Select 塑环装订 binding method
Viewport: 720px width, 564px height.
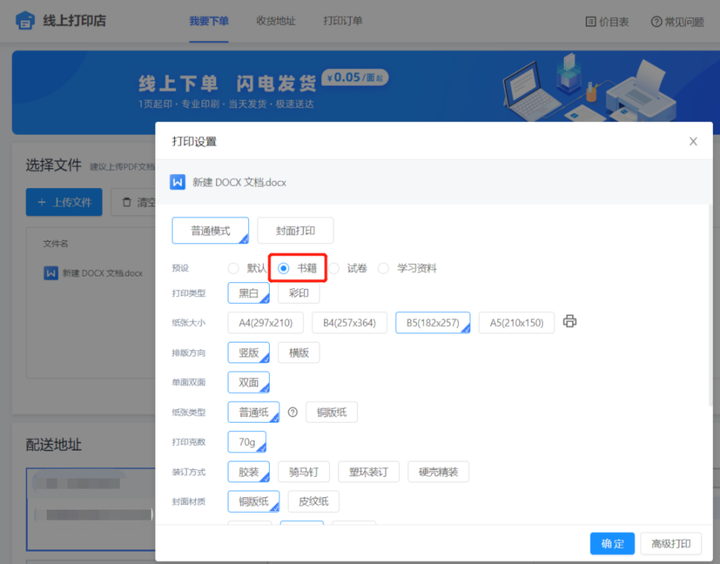[x=369, y=472]
